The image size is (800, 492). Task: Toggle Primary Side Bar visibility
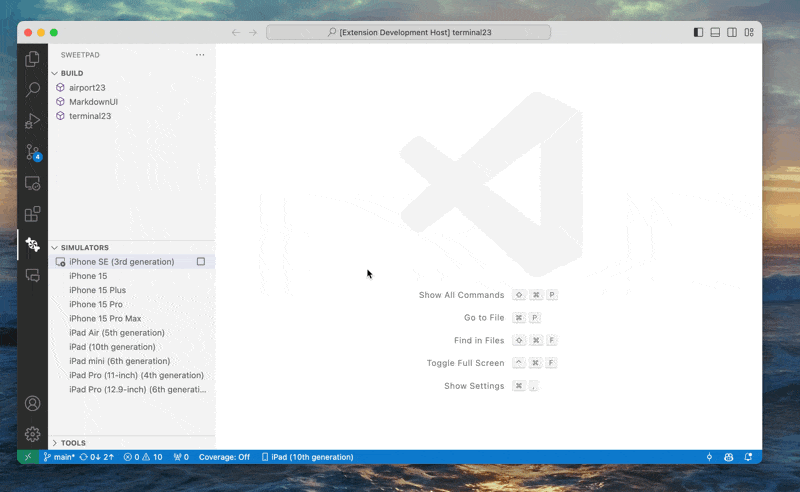pyautogui.click(x=698, y=32)
